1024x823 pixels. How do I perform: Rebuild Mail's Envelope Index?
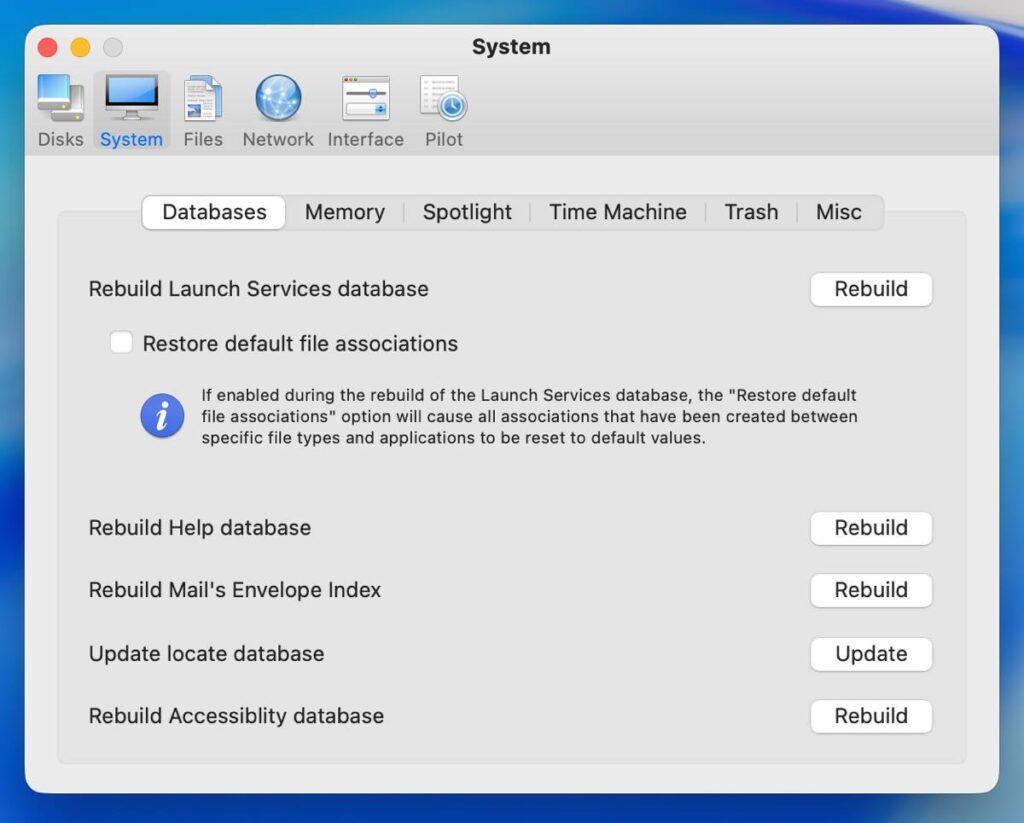click(870, 590)
